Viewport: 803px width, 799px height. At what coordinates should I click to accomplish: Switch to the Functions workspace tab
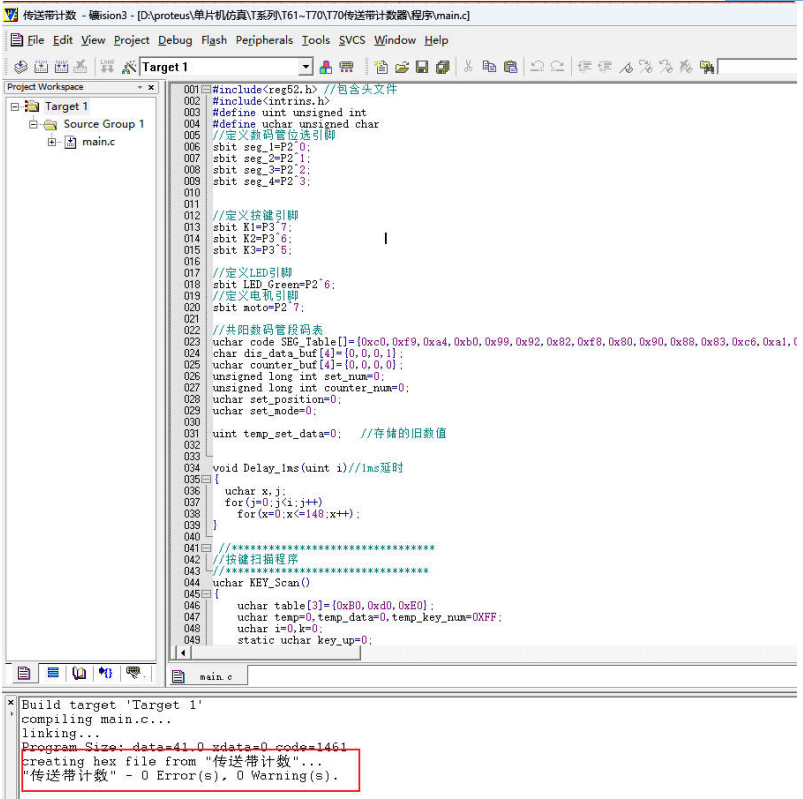click(x=106, y=673)
